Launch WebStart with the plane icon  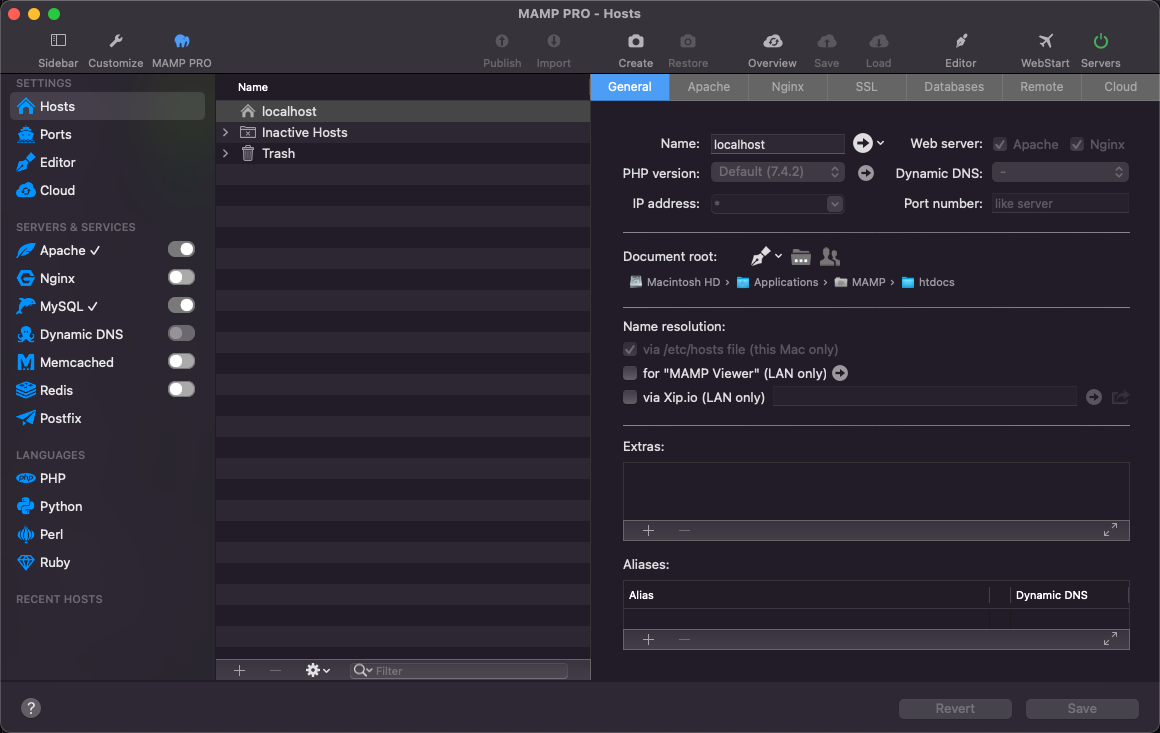1045,41
